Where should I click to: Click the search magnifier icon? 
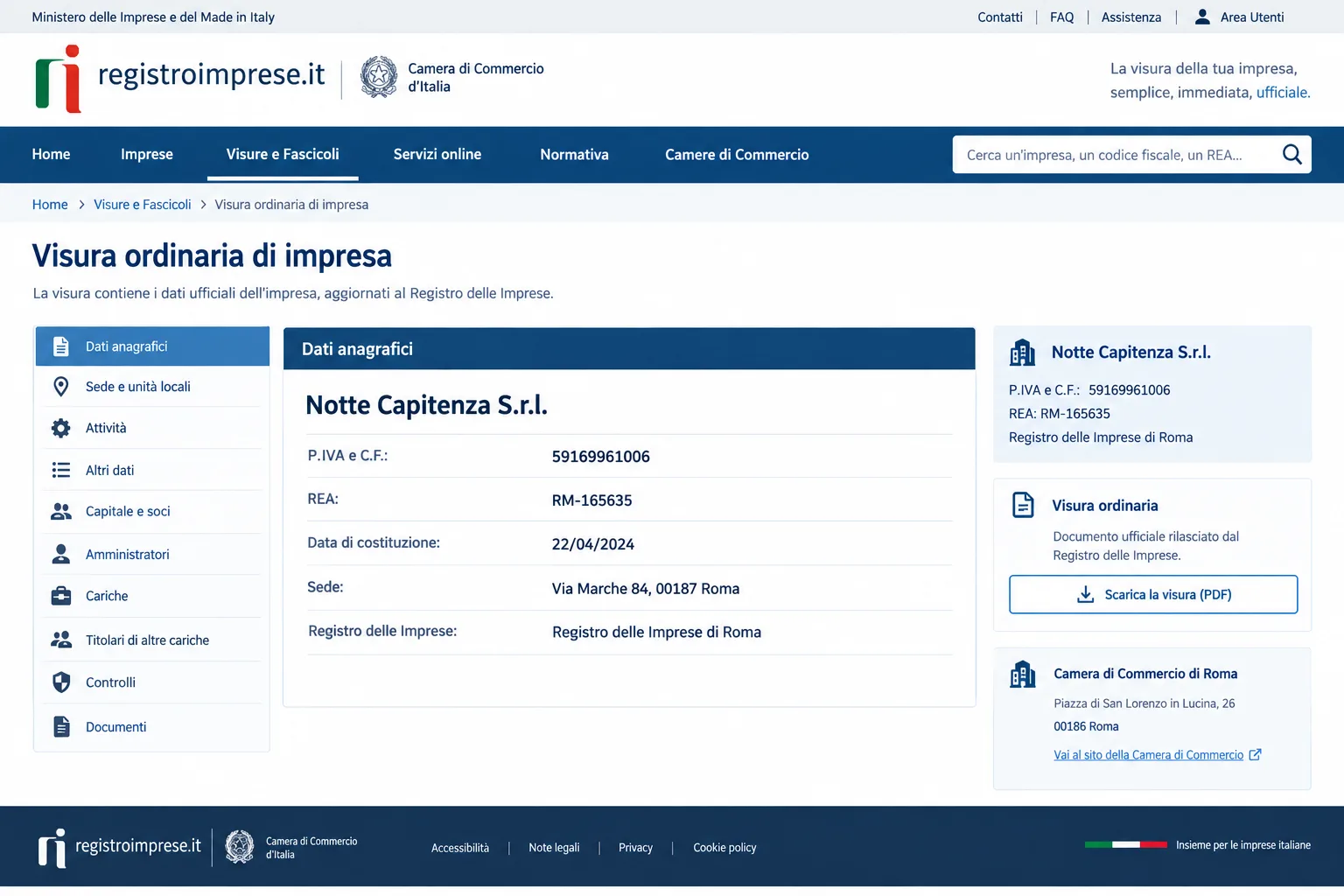click(1291, 155)
